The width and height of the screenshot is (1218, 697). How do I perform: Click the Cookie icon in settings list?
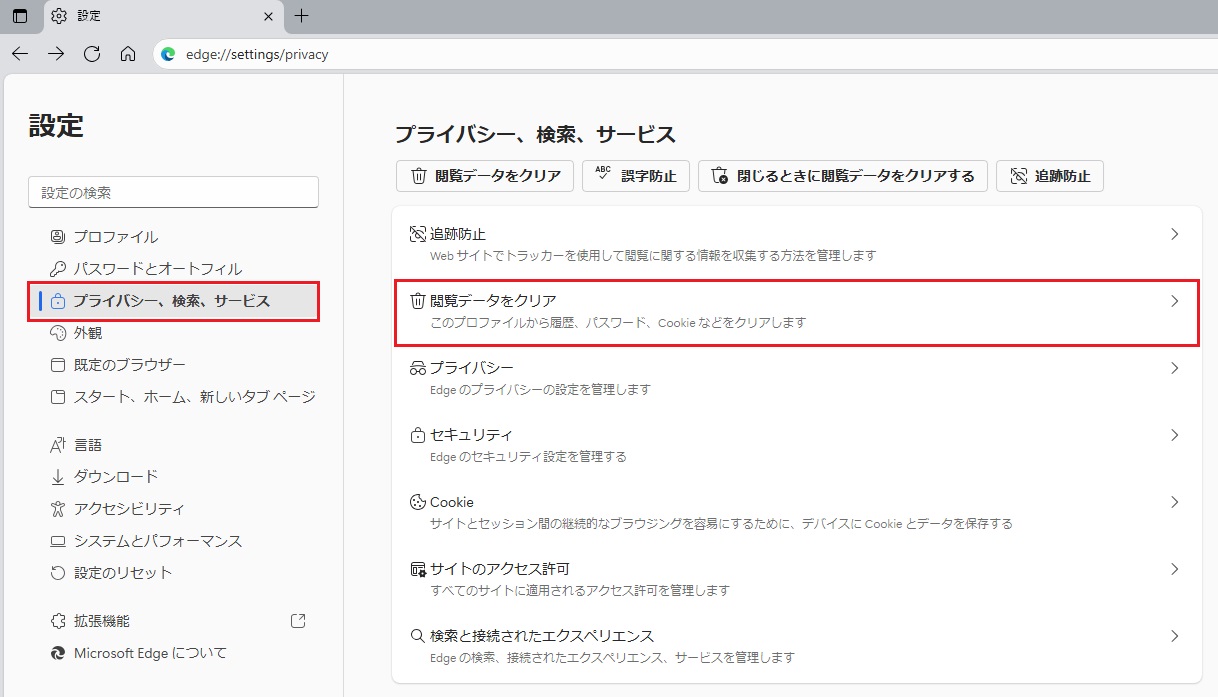418,502
